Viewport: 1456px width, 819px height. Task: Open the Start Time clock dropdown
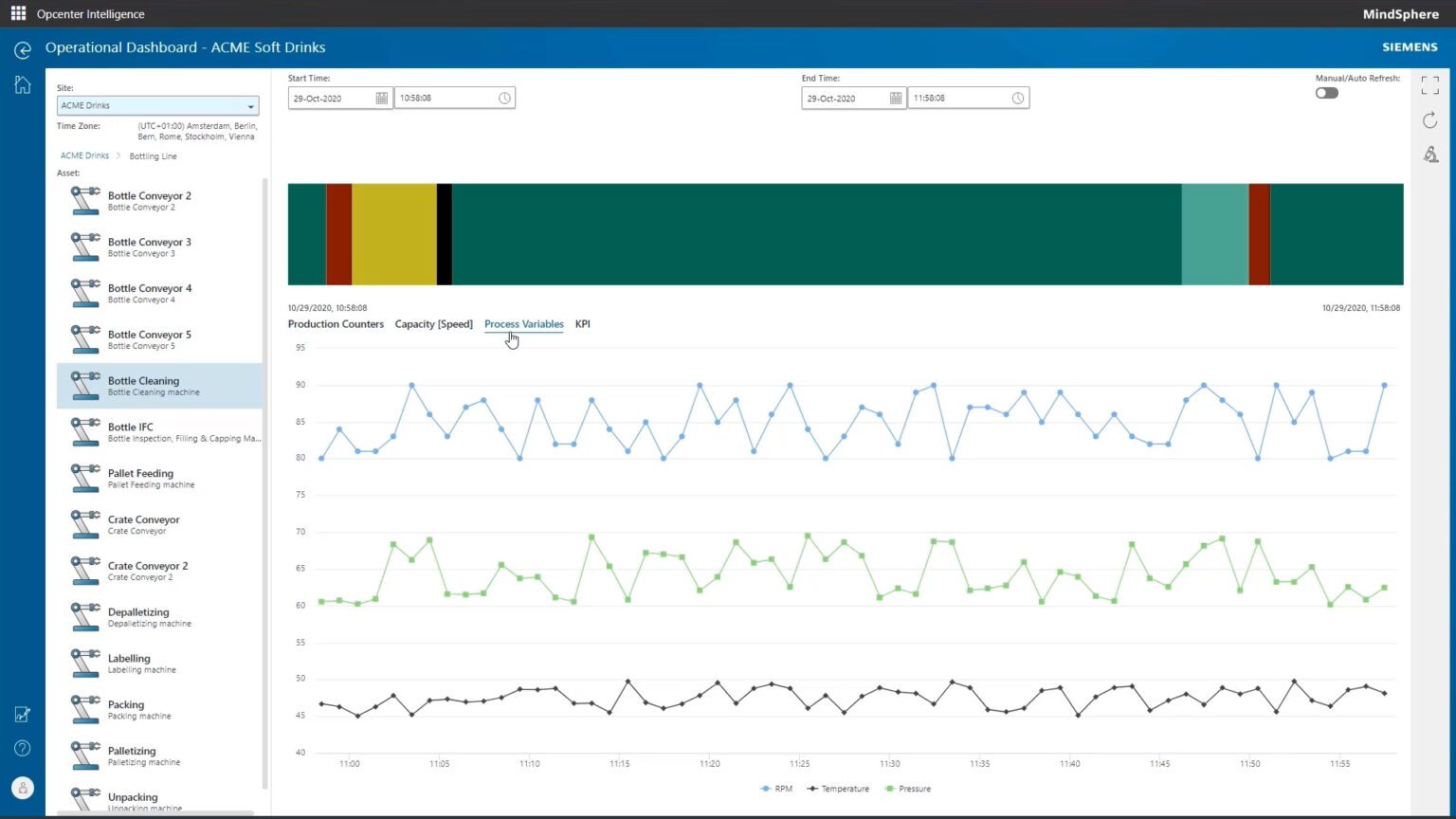click(x=503, y=98)
